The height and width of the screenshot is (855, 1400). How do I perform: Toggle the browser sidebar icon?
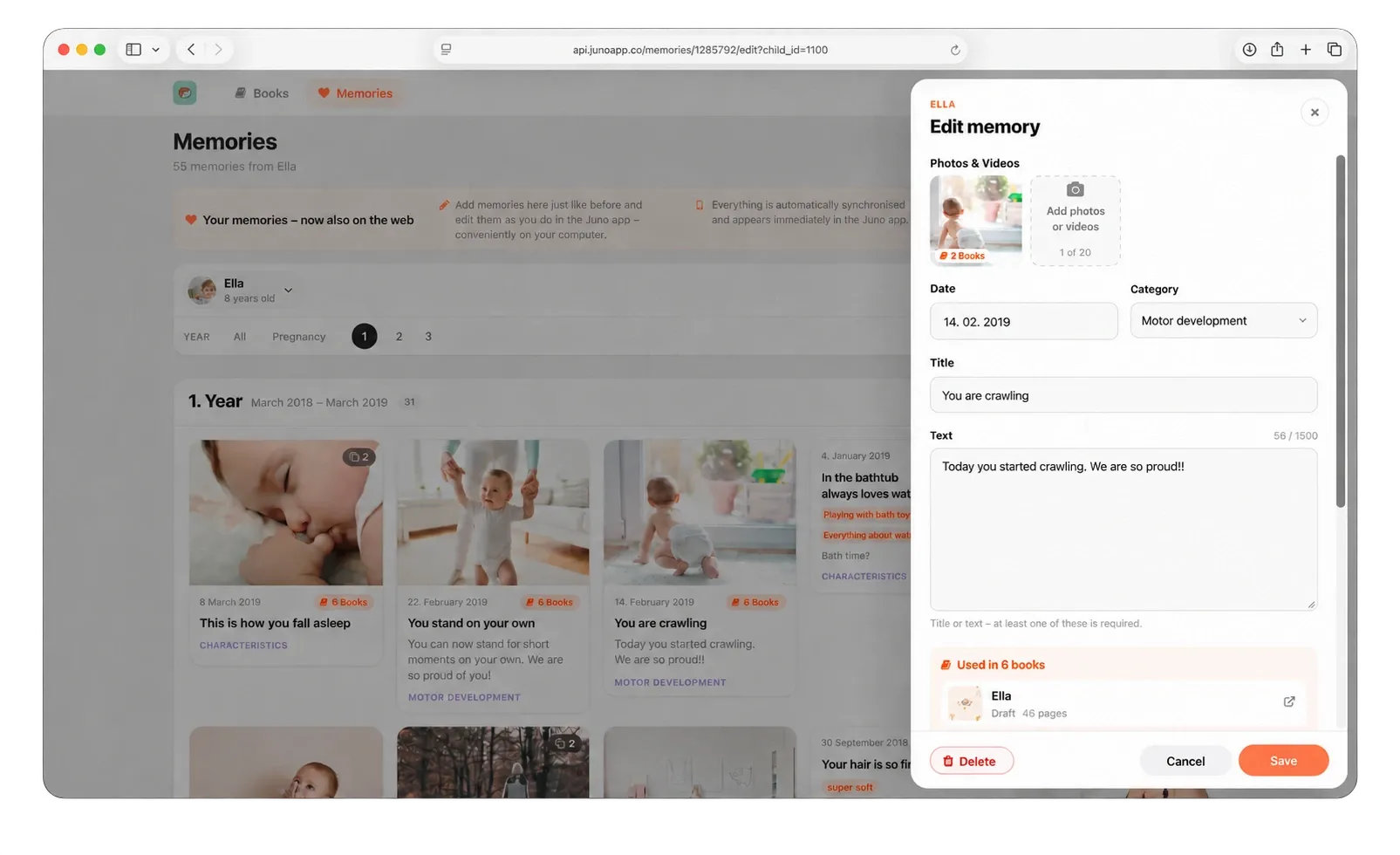coord(133,50)
